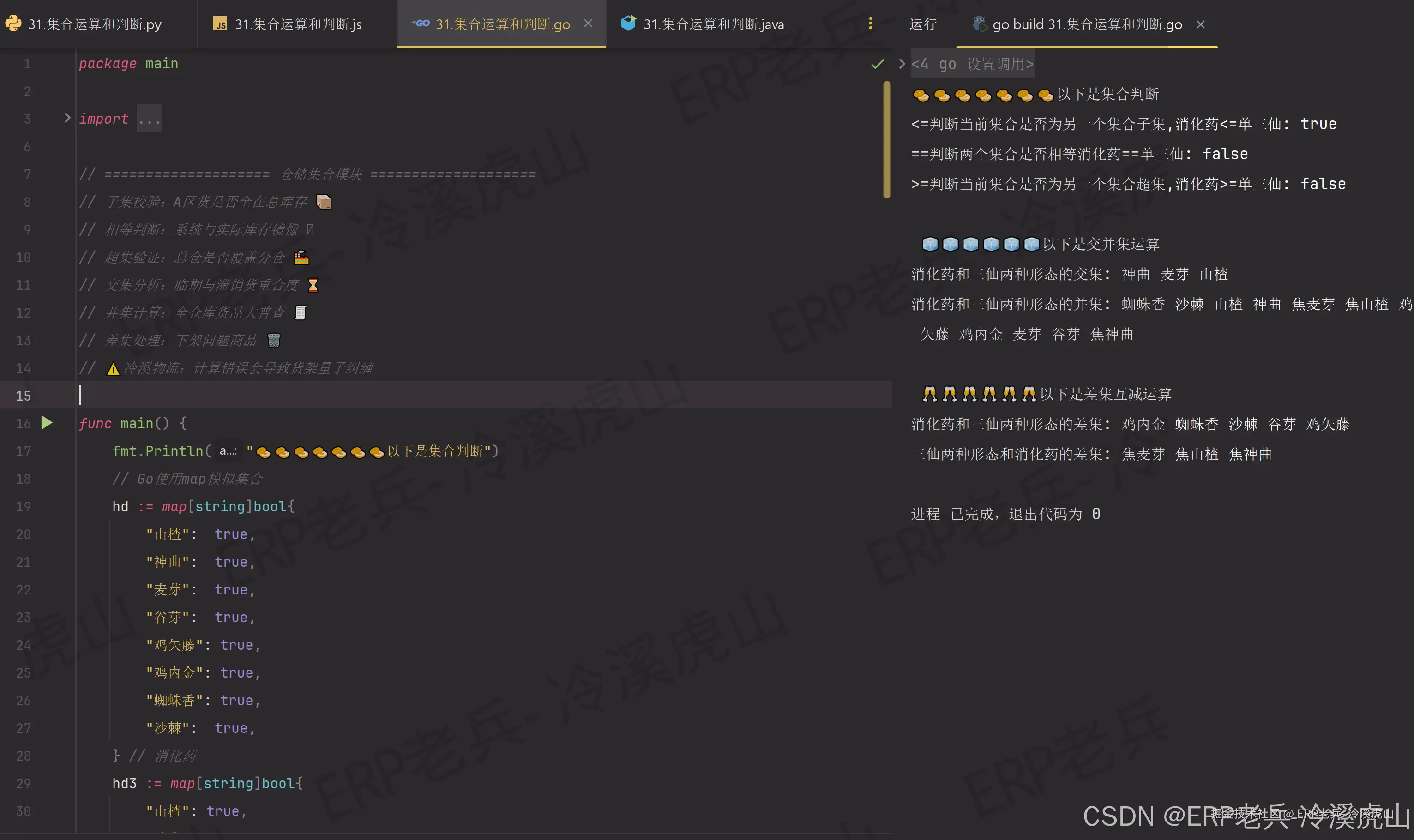Close the active Go editor tab
This screenshot has height=840, width=1414.
tap(588, 23)
